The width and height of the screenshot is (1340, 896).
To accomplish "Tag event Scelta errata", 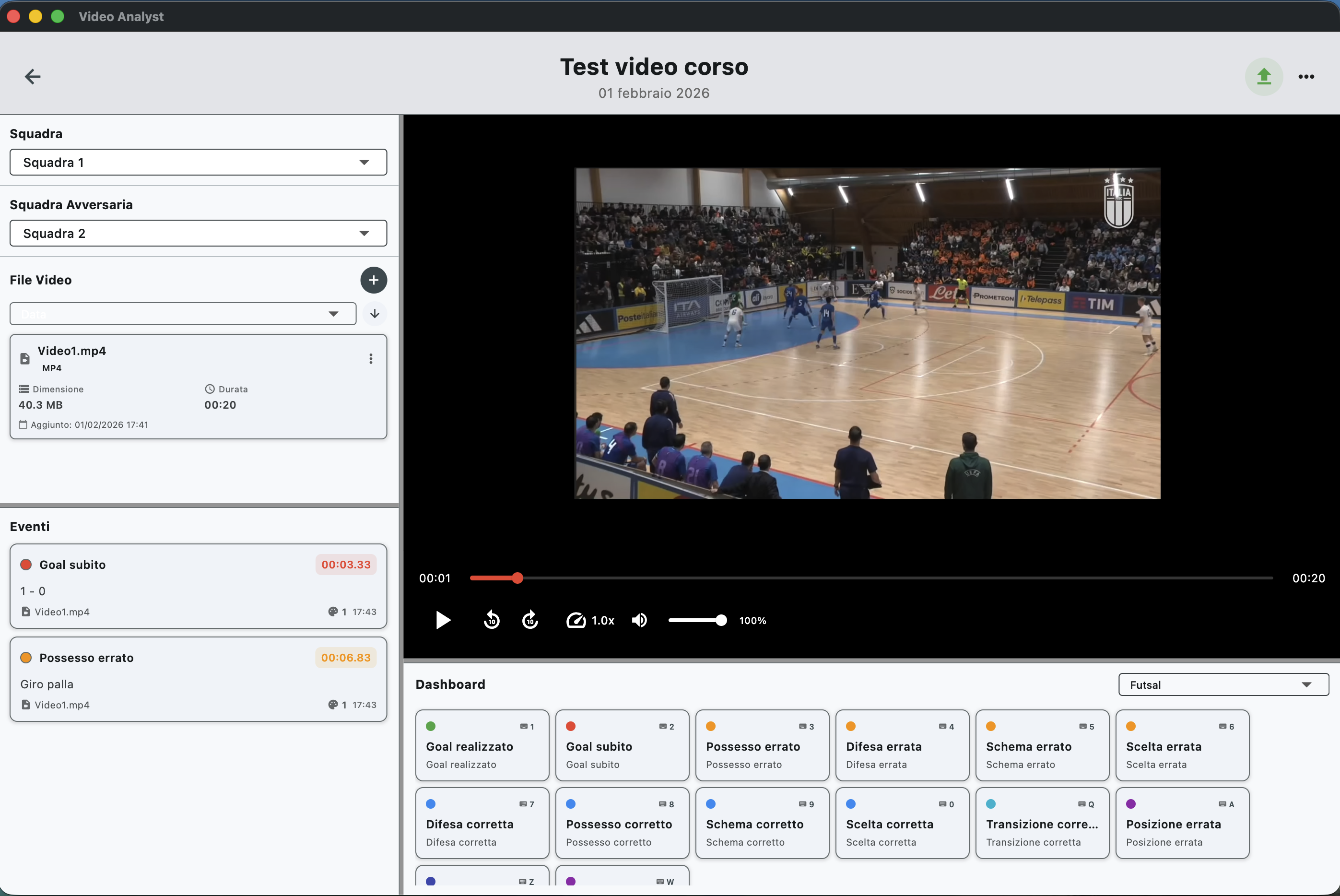I will (x=1182, y=745).
